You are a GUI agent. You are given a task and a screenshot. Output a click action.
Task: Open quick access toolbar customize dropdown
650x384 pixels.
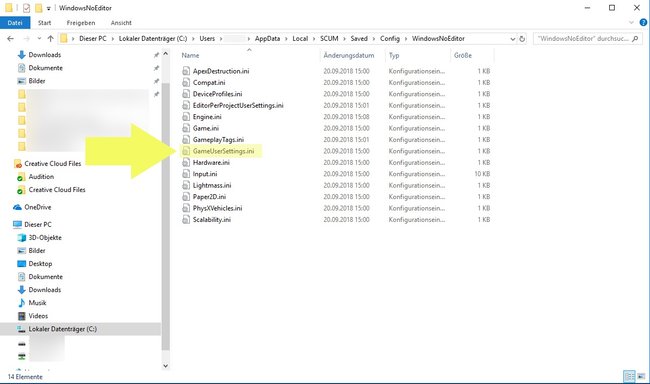coord(49,8)
